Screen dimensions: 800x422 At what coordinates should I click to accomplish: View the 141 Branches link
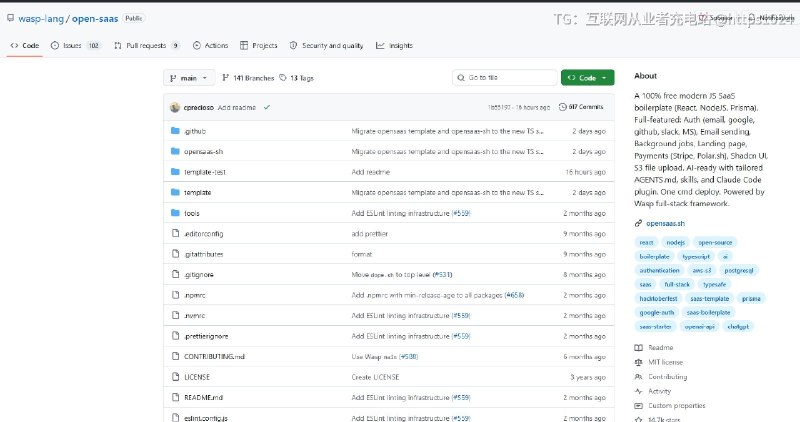248,78
